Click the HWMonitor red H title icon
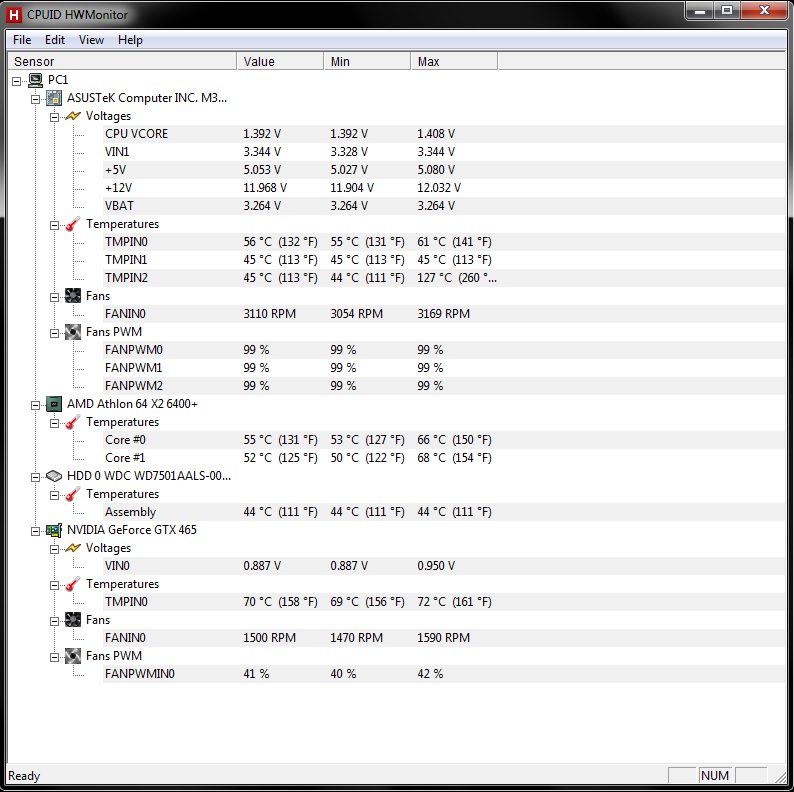This screenshot has width=794, height=792. tap(14, 15)
